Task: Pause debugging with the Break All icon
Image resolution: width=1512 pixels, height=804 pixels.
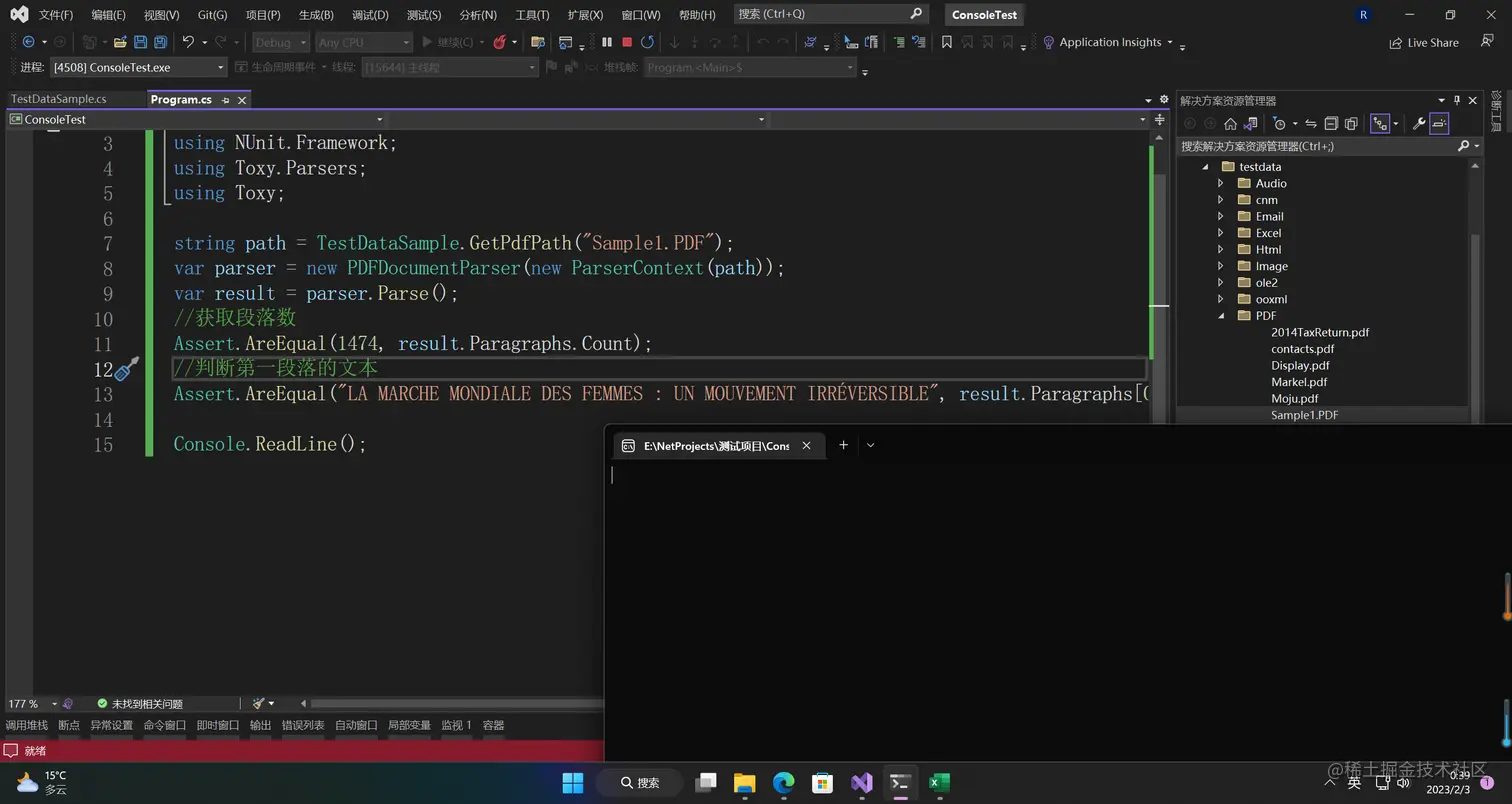Action: pos(606,42)
